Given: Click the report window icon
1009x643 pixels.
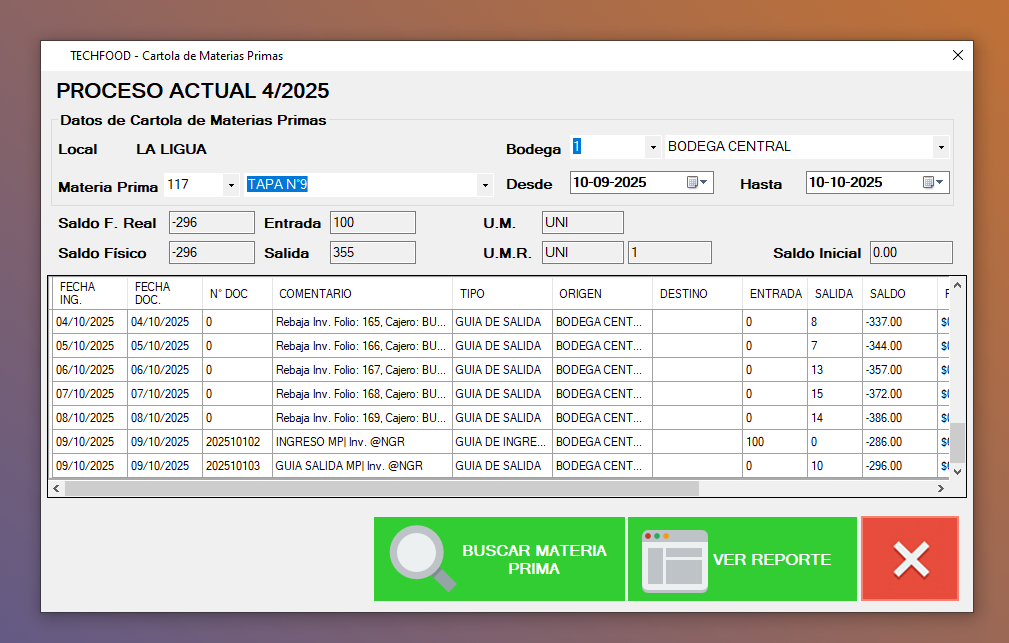Looking at the screenshot, I should pos(675,559).
